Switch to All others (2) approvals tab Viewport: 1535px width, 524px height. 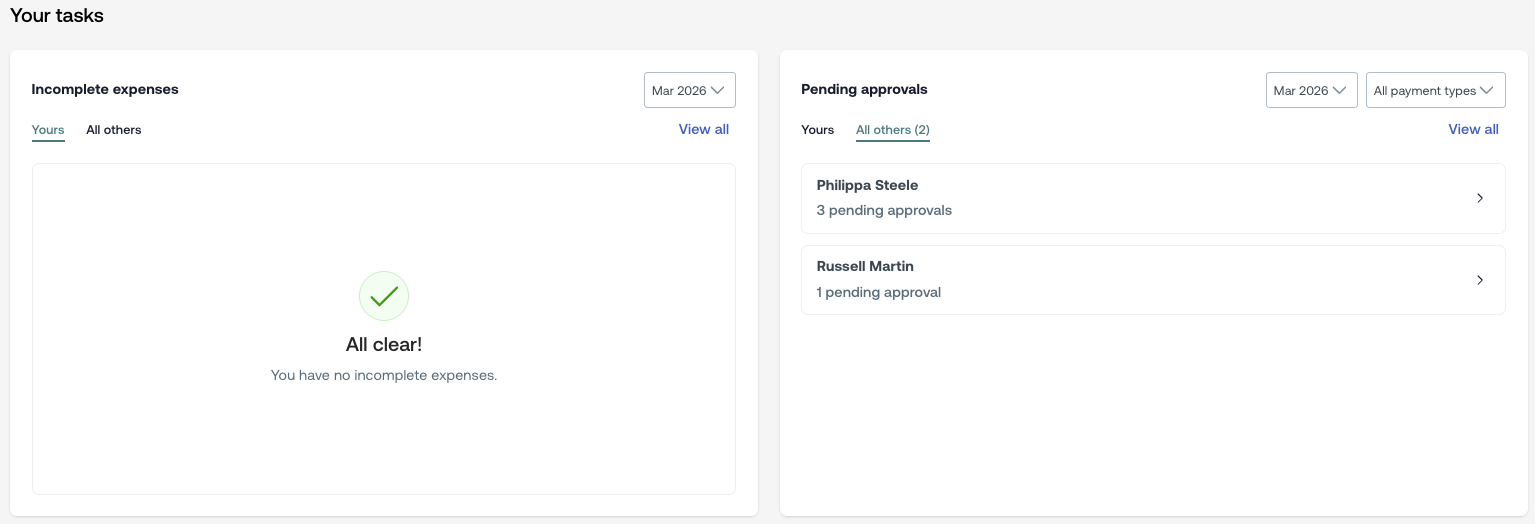coord(893,130)
